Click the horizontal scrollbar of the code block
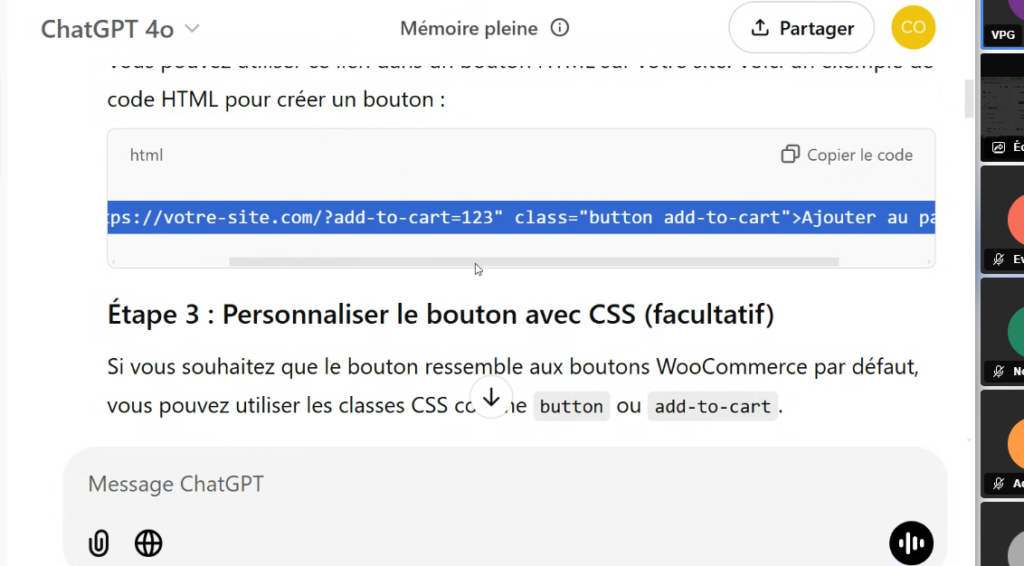Image resolution: width=1024 pixels, height=566 pixels. (x=533, y=262)
